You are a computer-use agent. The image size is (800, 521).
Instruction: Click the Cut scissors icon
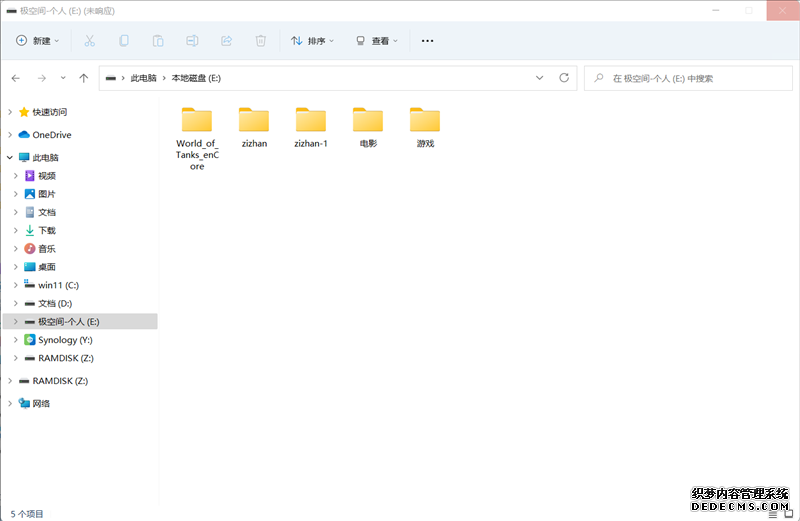89,41
